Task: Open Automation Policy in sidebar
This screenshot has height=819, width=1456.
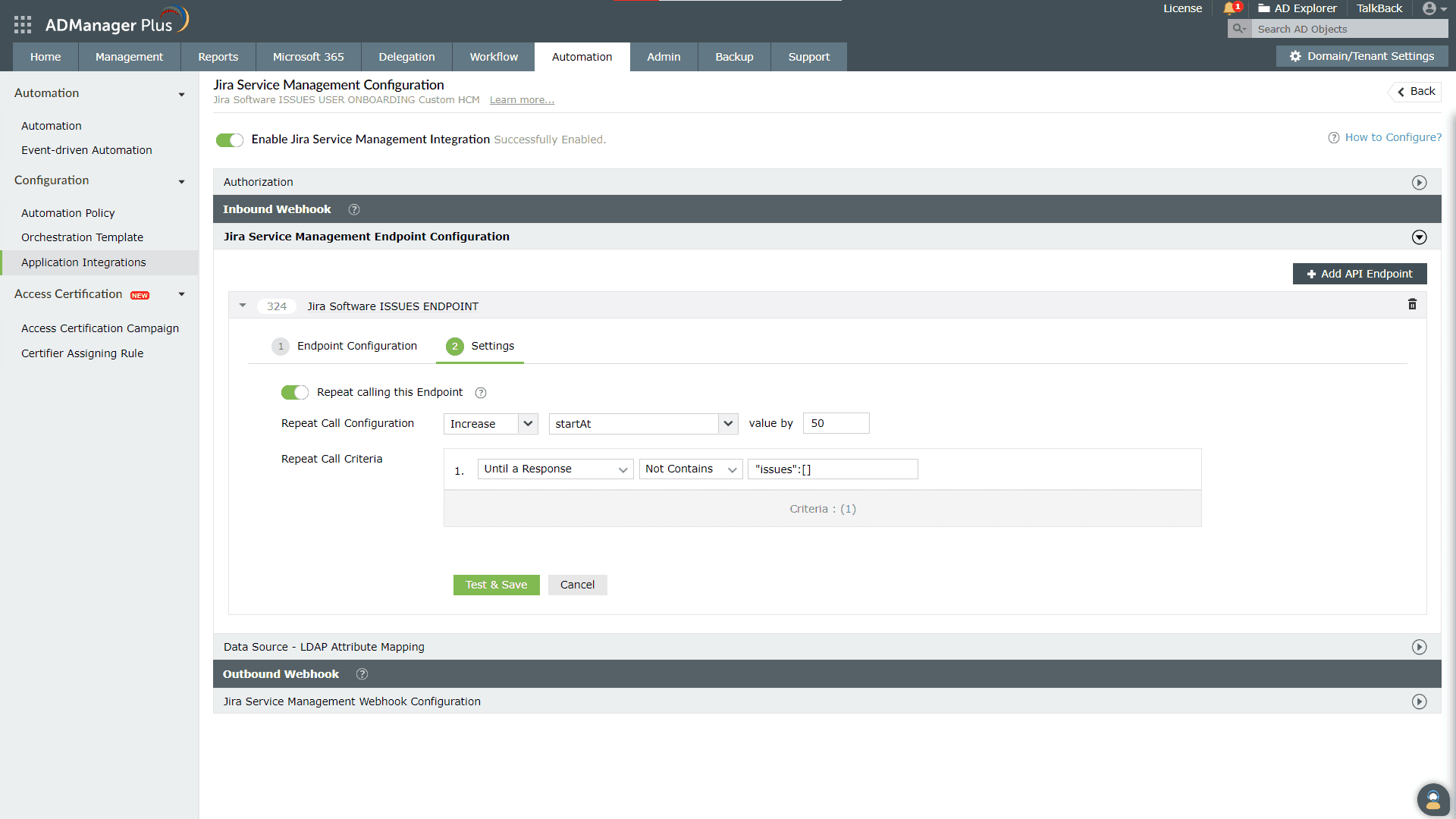Action: [x=68, y=213]
